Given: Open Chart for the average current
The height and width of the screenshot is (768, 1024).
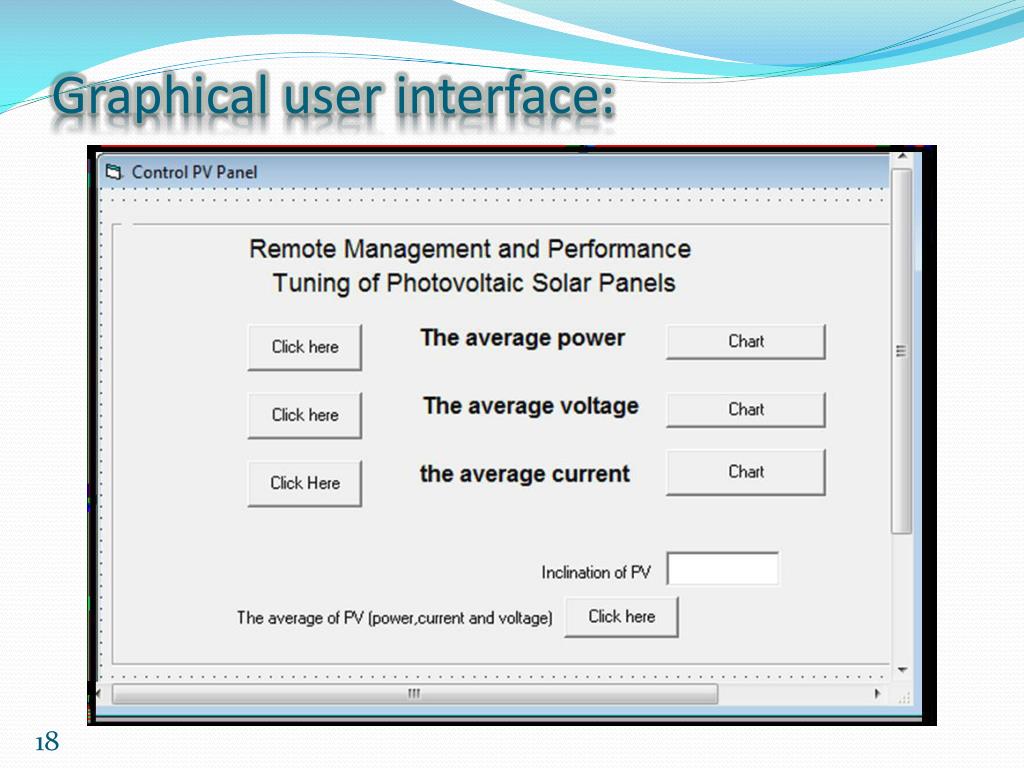Looking at the screenshot, I should (x=746, y=472).
